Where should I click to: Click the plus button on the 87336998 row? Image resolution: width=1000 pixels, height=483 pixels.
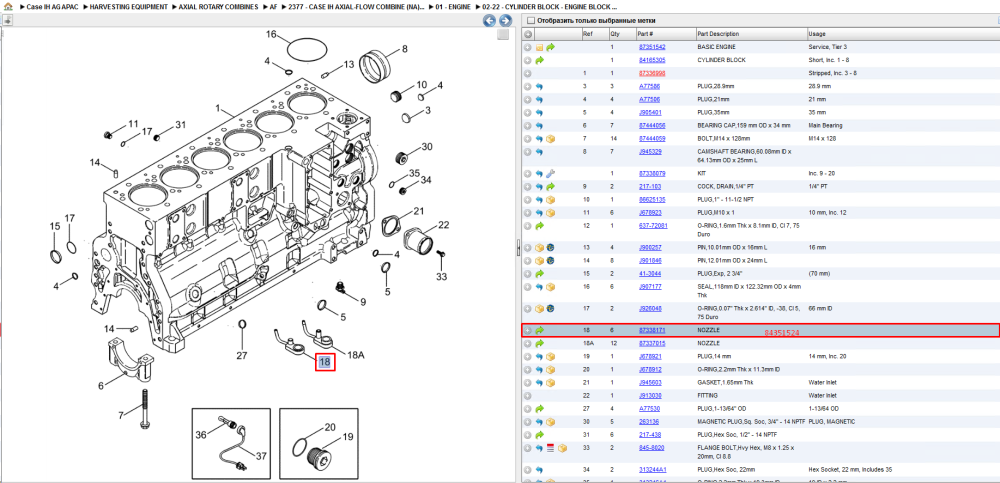(x=527, y=73)
